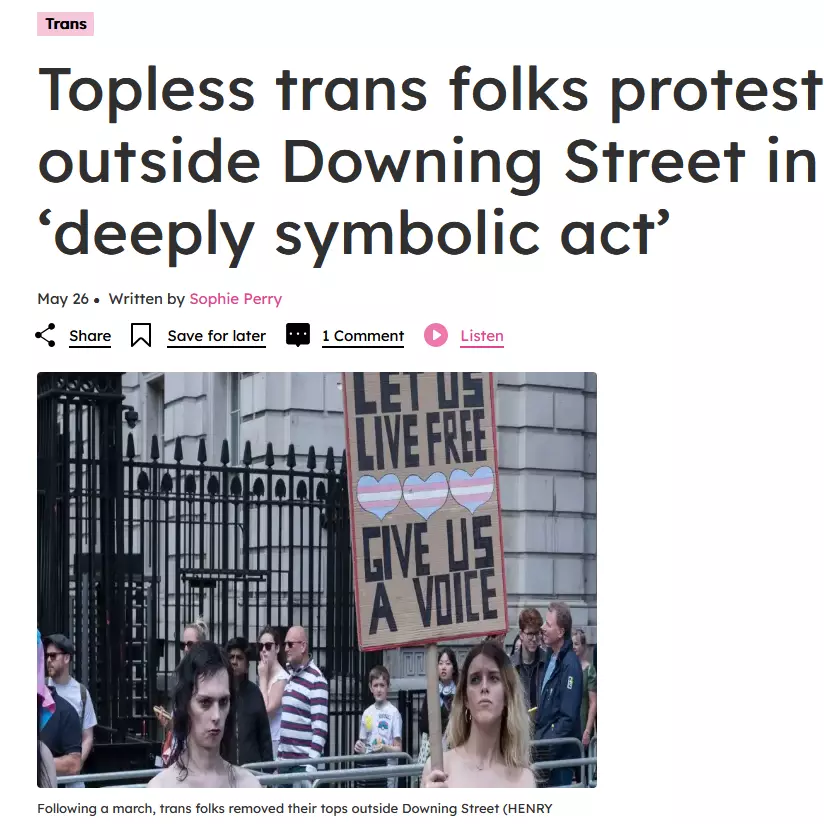Click the 'Written by' byline label

click(x=147, y=299)
